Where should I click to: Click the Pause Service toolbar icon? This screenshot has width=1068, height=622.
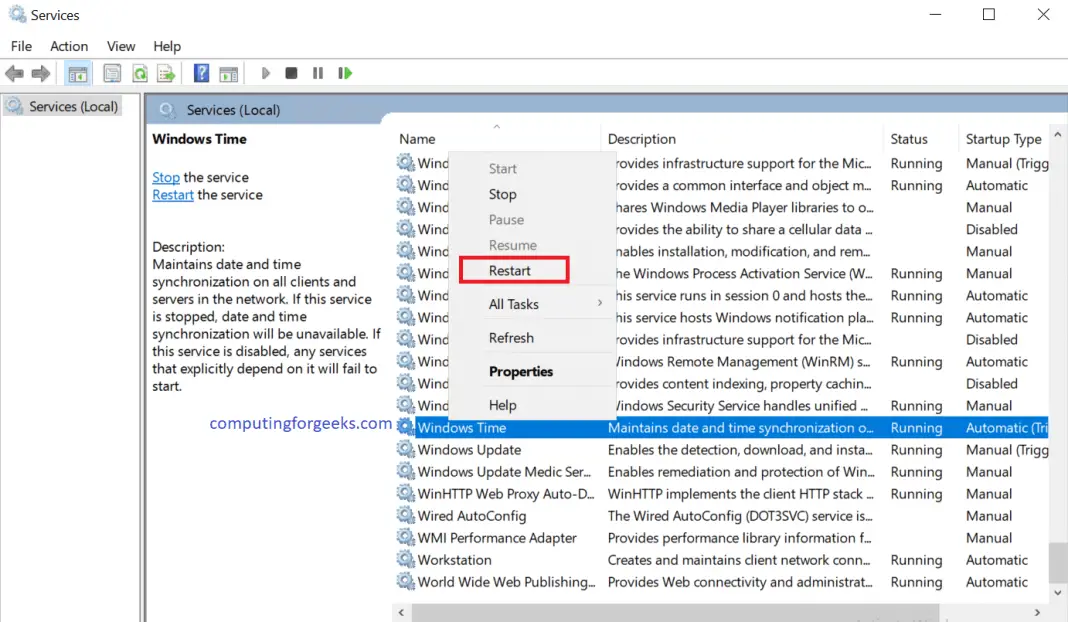317,73
